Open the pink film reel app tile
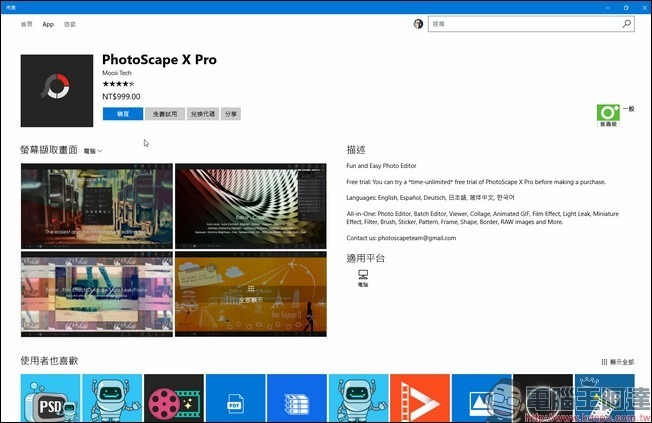652x423 pixels. click(174, 398)
